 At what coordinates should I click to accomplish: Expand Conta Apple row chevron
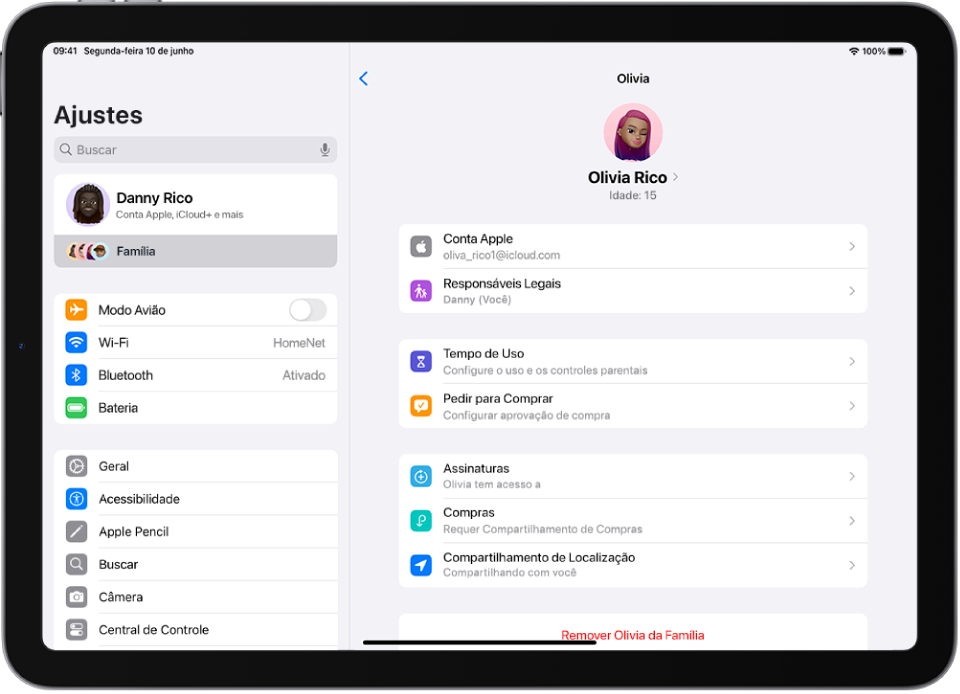852,247
